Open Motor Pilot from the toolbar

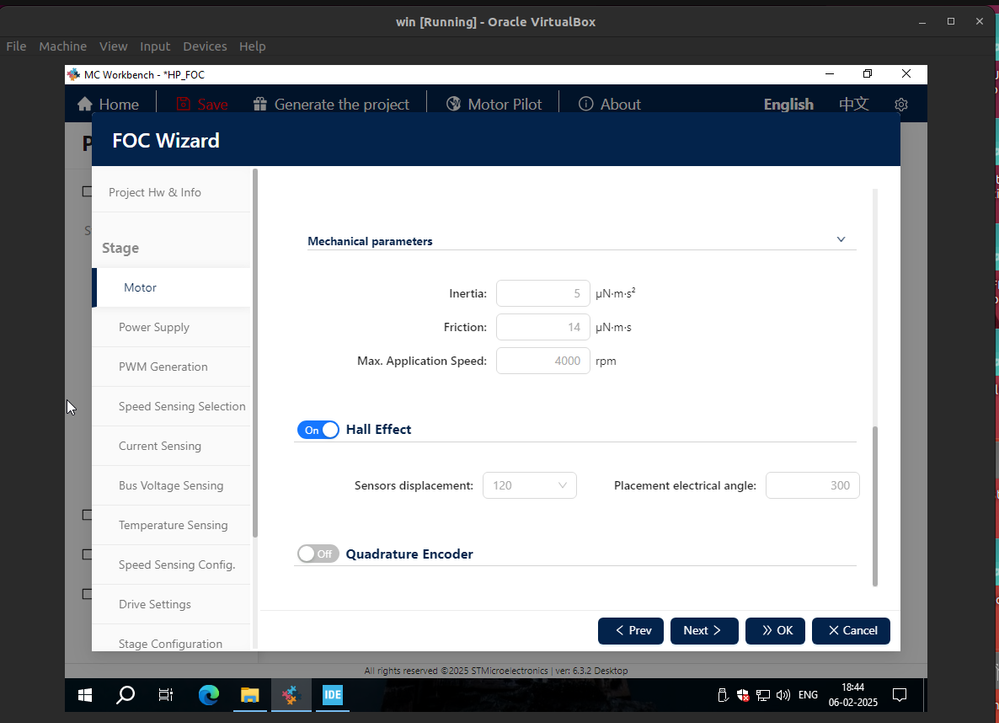pos(494,104)
